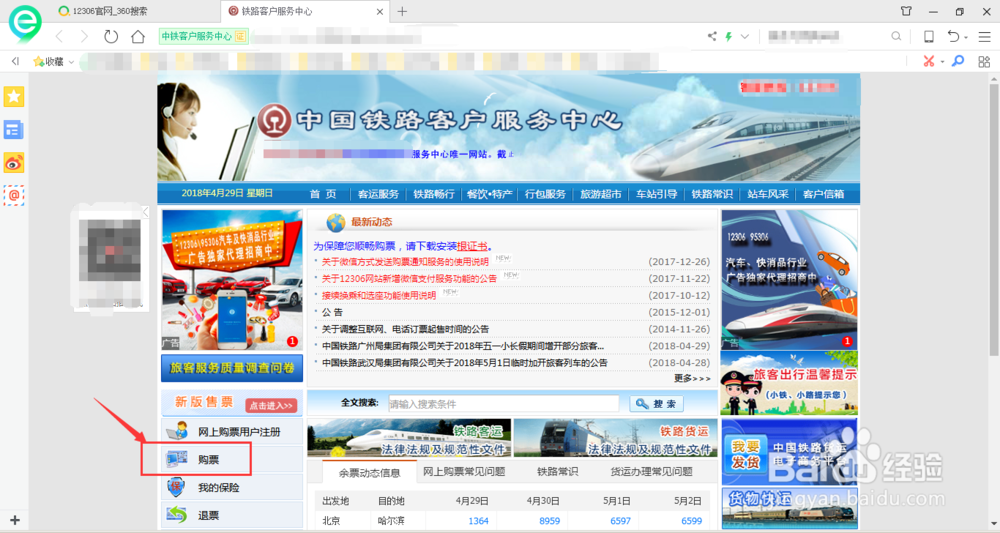Open 铁路客运 法律法规 banner image
This screenshot has height=533, width=1000.
point(409,437)
